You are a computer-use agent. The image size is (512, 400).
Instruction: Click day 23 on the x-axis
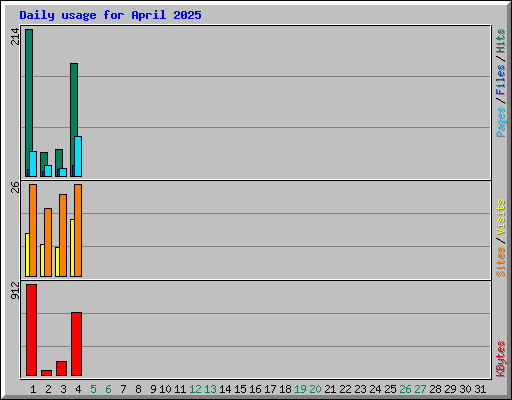click(360, 389)
